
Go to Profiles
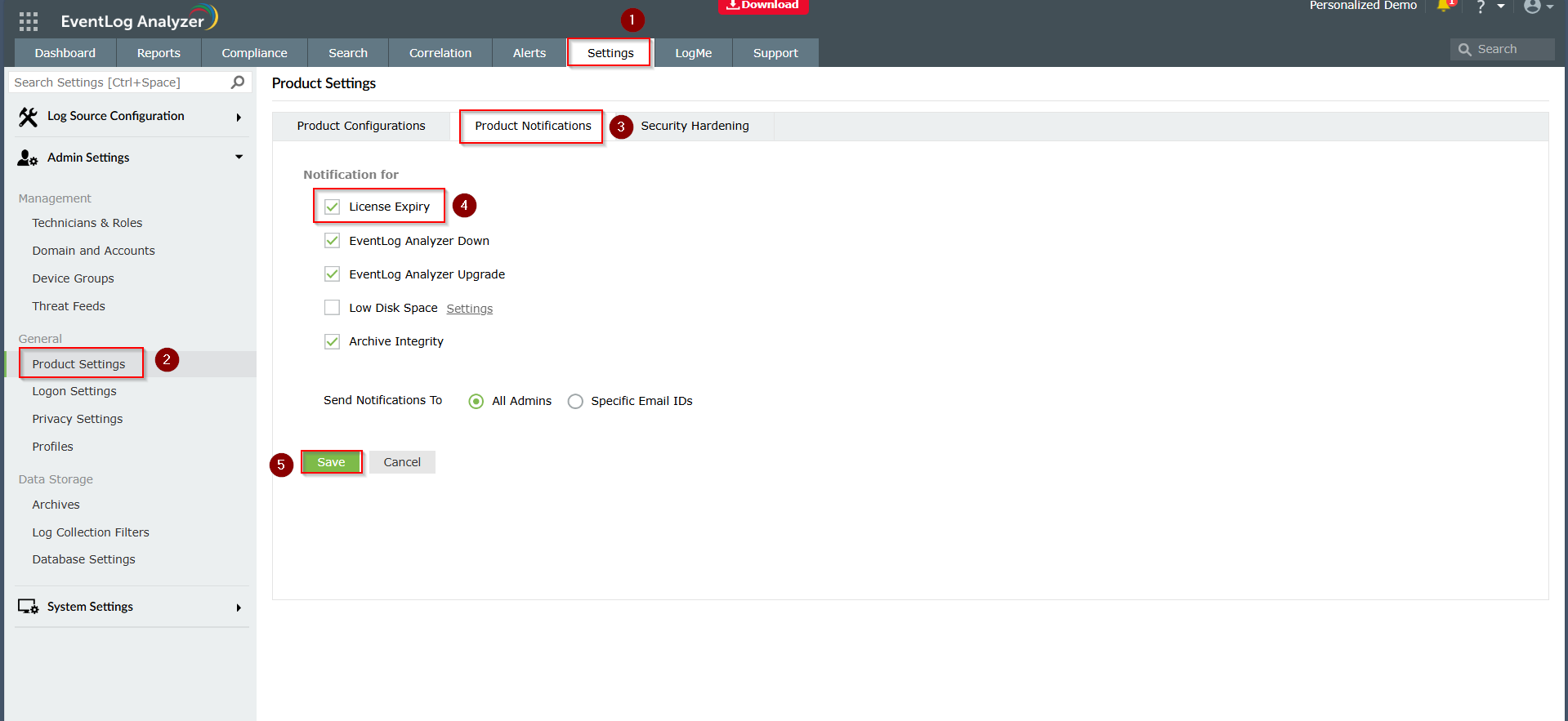pos(53,447)
